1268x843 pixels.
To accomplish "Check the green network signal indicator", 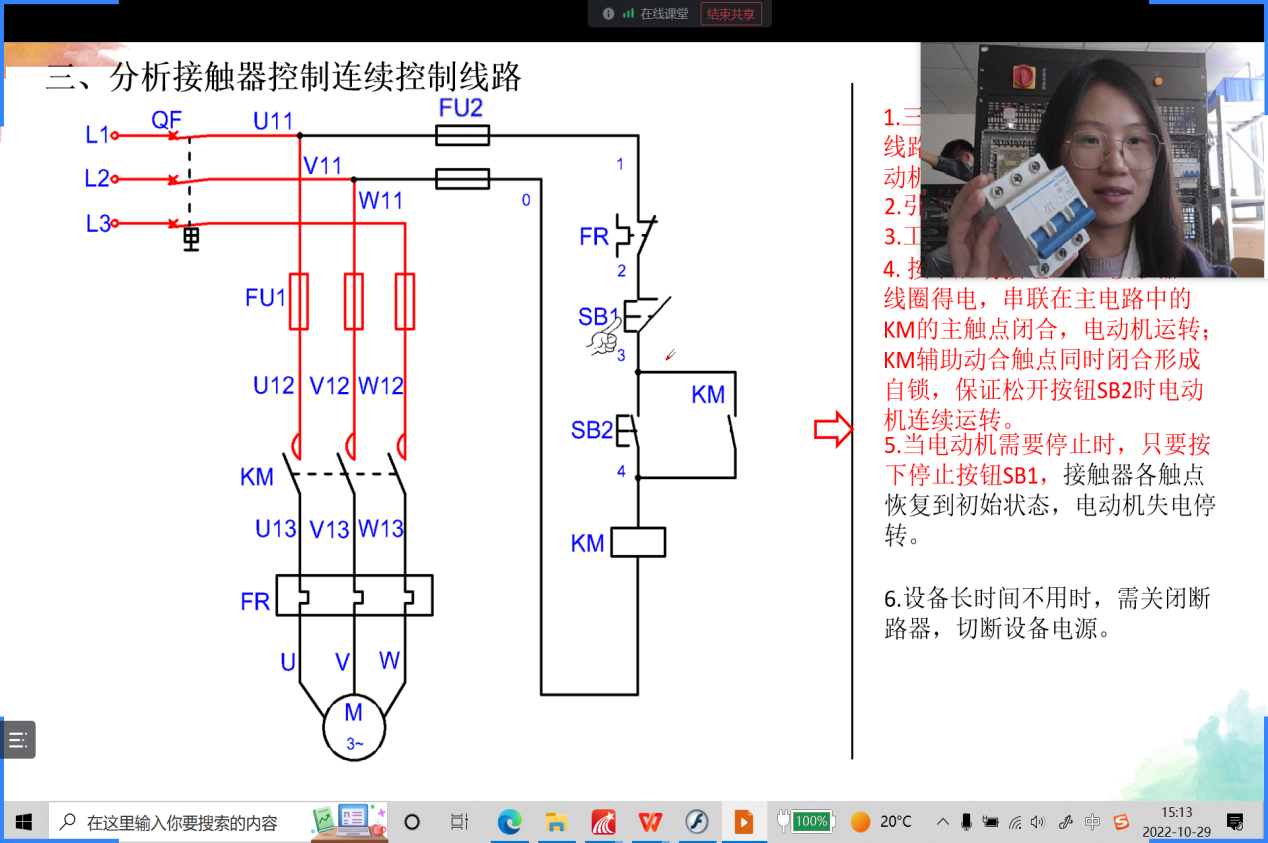I will [x=628, y=14].
